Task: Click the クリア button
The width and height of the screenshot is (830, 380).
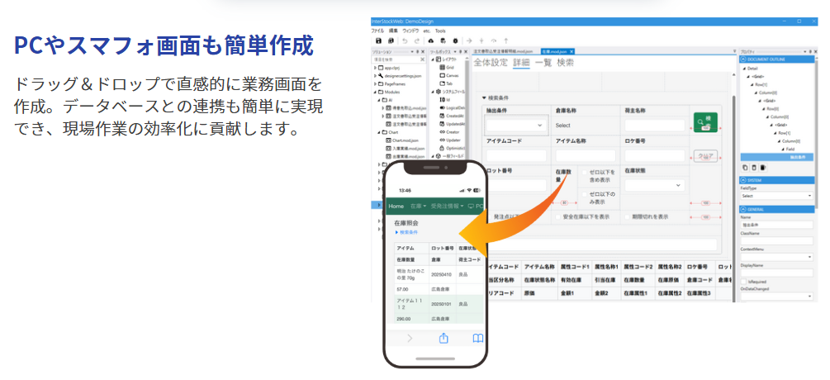Action: (705, 156)
